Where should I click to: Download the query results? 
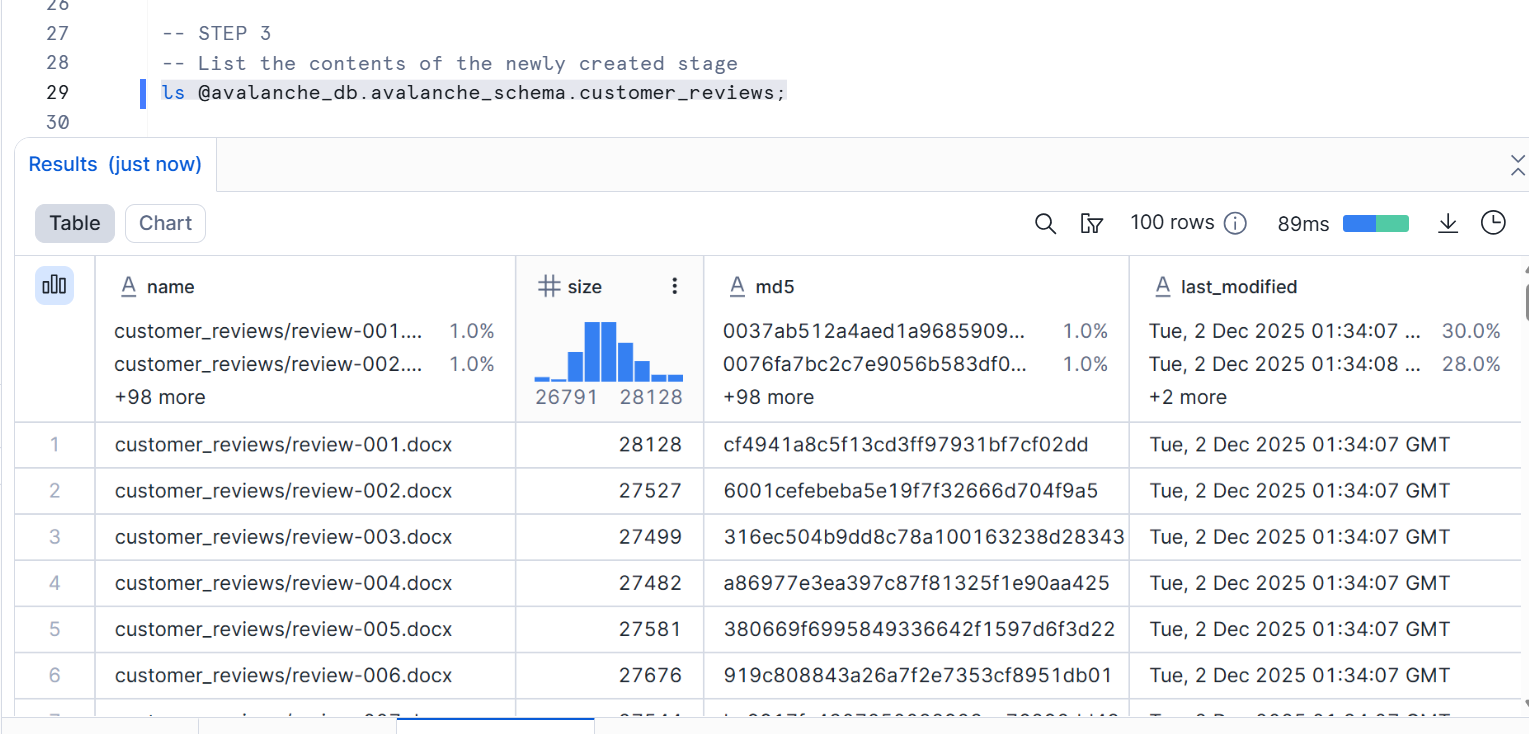(1447, 223)
